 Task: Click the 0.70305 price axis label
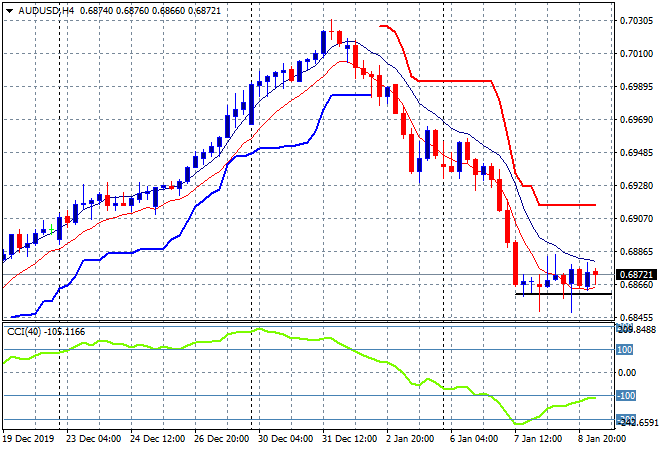(637, 21)
